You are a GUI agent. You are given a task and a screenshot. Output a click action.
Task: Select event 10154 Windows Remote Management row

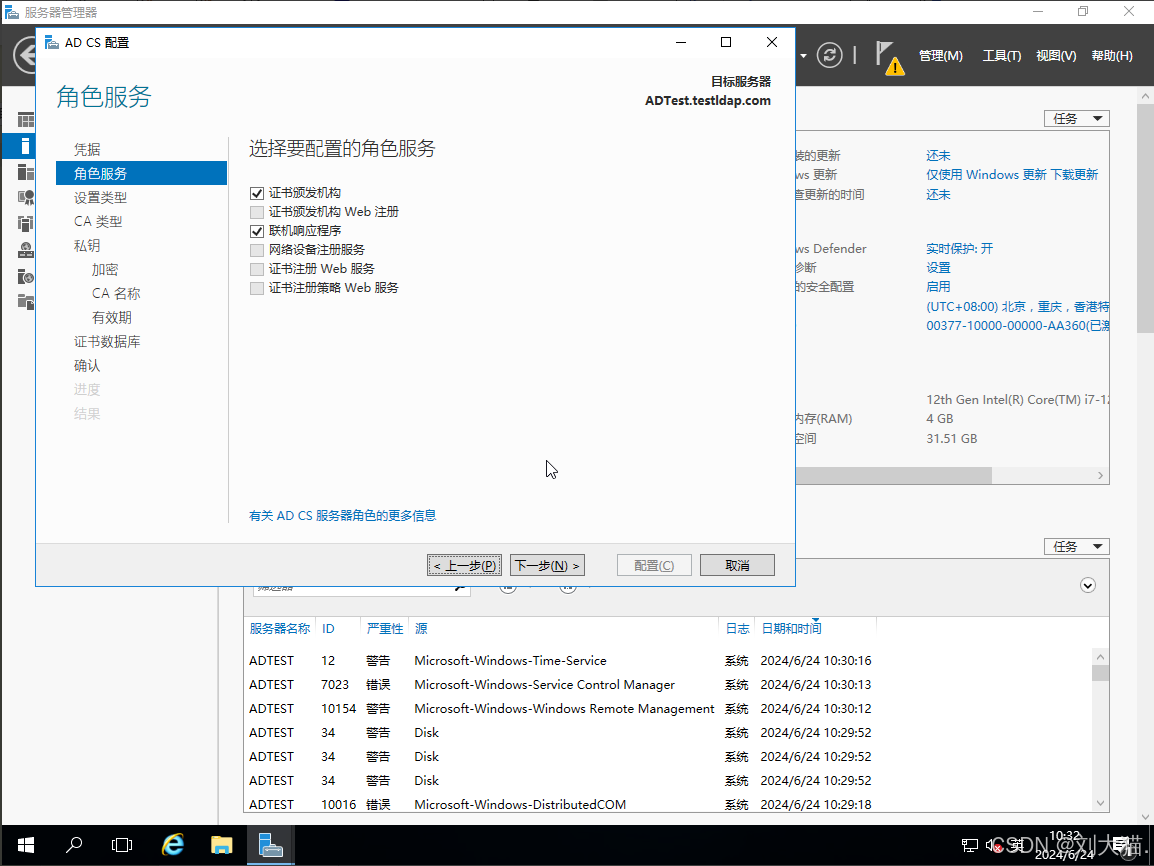click(x=667, y=709)
